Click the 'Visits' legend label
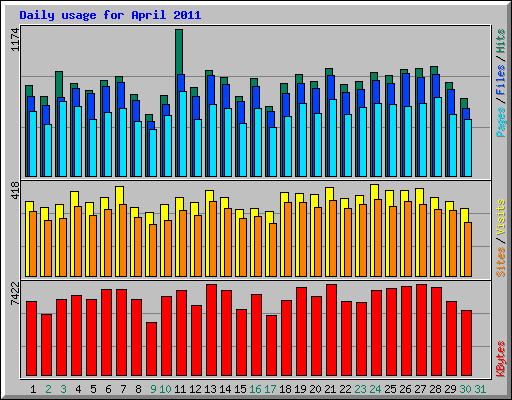This screenshot has width=512, height=400. coord(501,218)
